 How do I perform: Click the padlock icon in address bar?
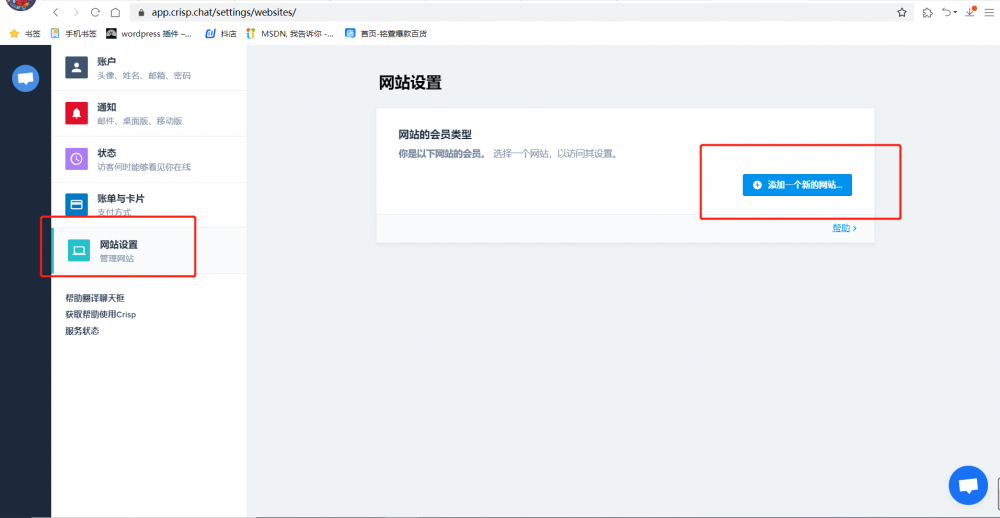(x=140, y=12)
